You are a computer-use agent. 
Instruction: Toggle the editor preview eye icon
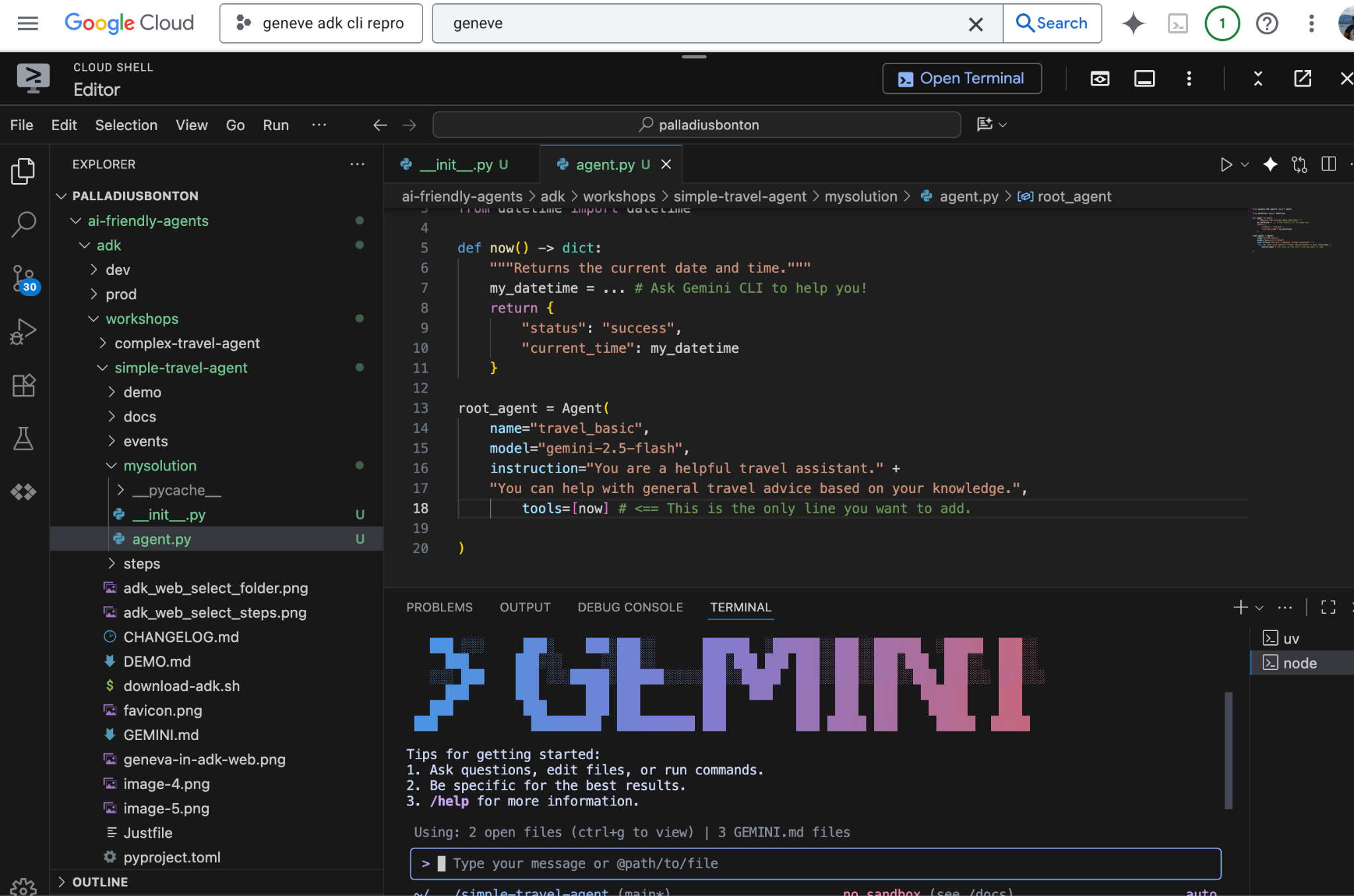click(1099, 79)
